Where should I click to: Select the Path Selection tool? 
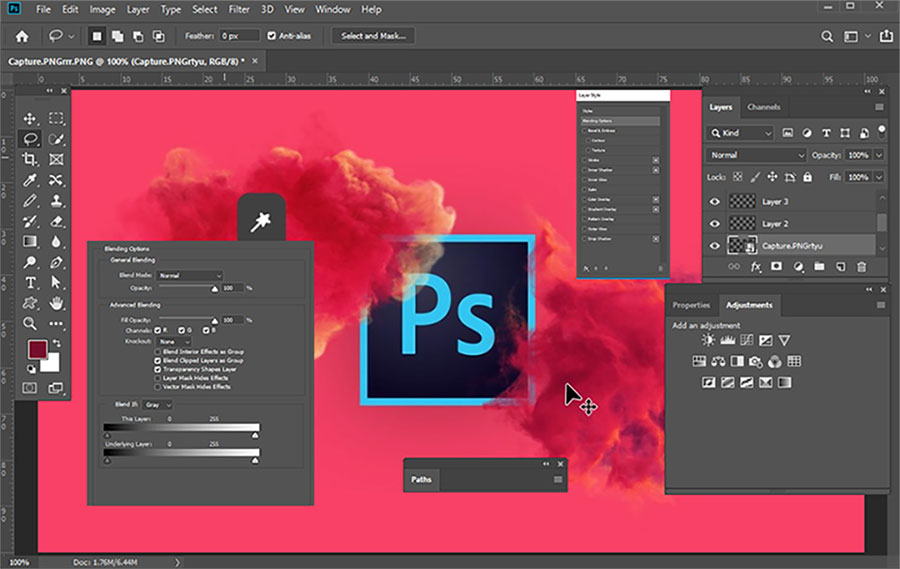(56, 282)
